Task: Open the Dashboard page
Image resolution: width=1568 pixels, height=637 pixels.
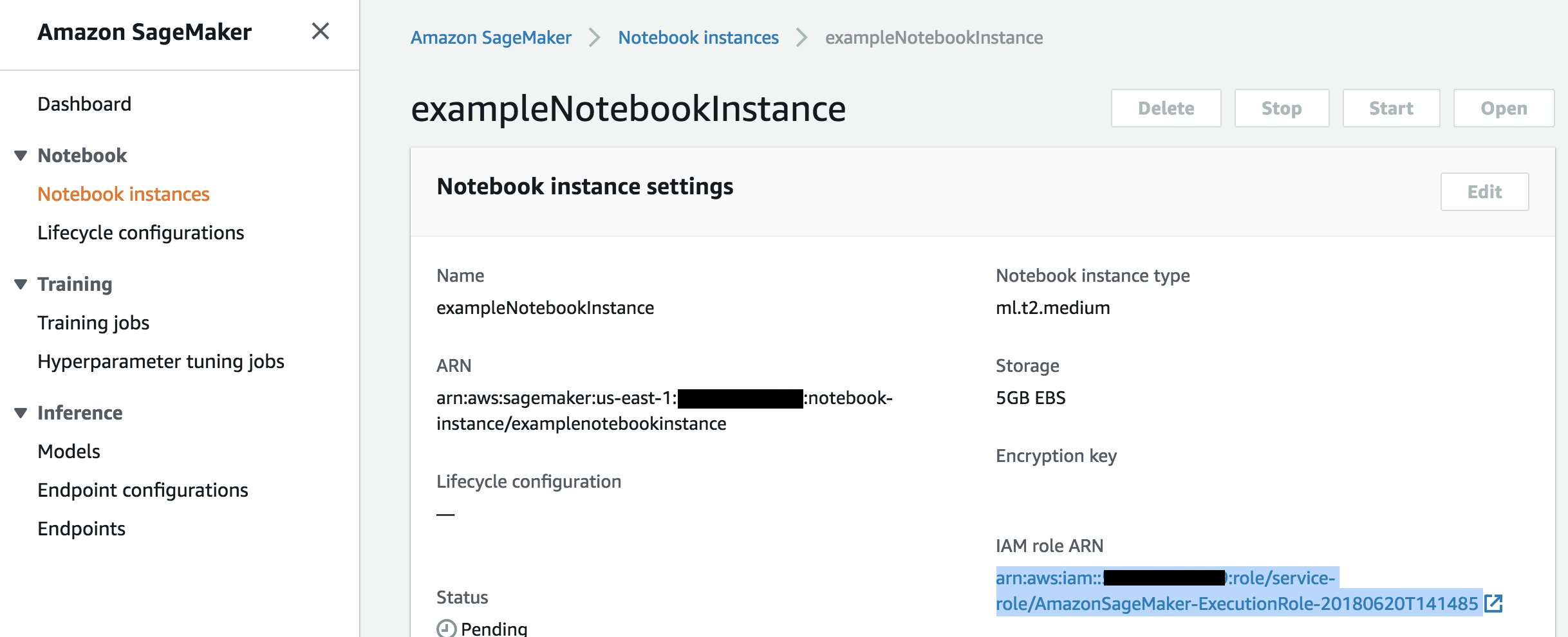Action: click(84, 104)
